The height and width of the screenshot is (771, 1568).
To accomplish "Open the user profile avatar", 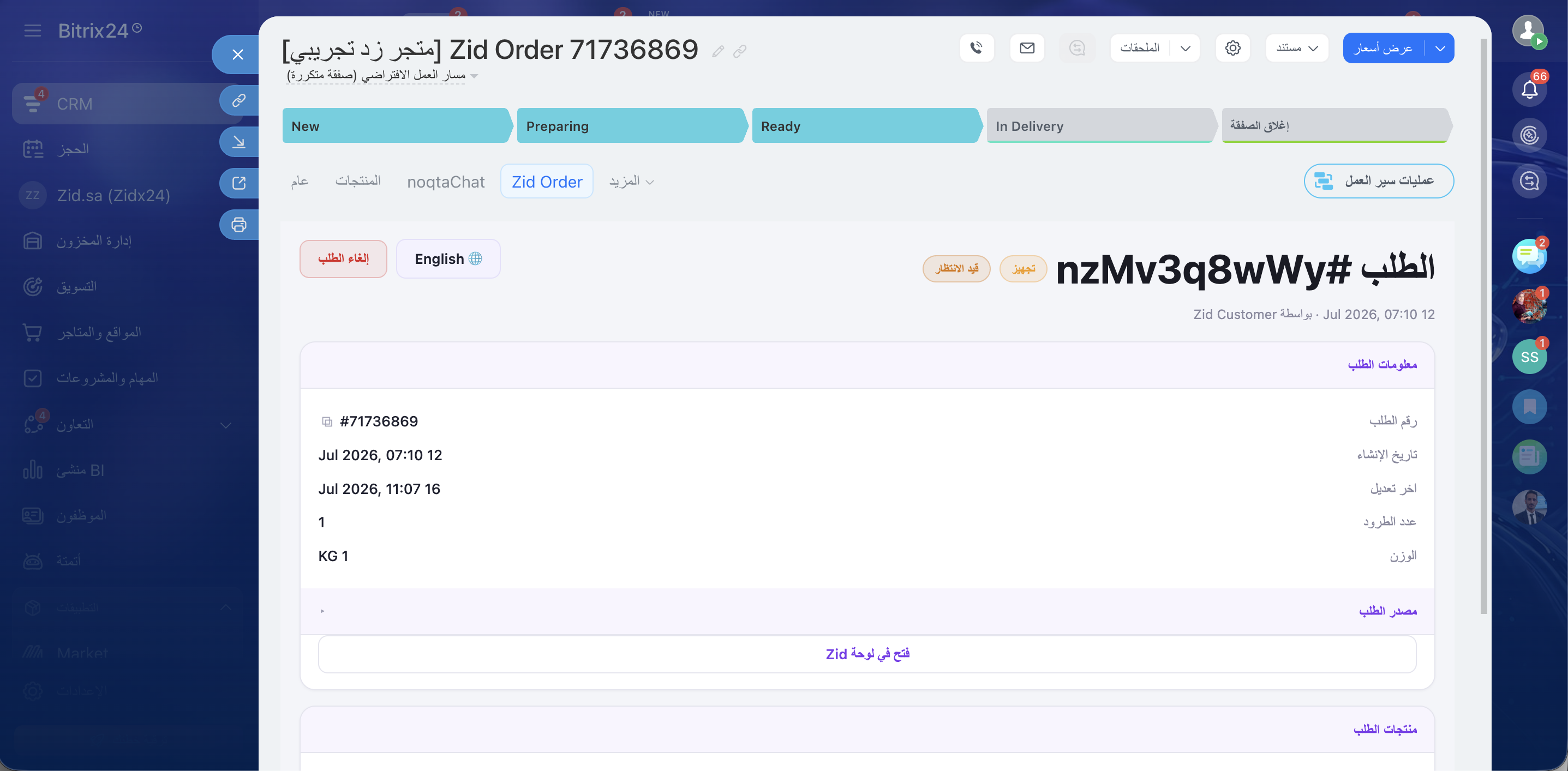I will pos(1528,31).
